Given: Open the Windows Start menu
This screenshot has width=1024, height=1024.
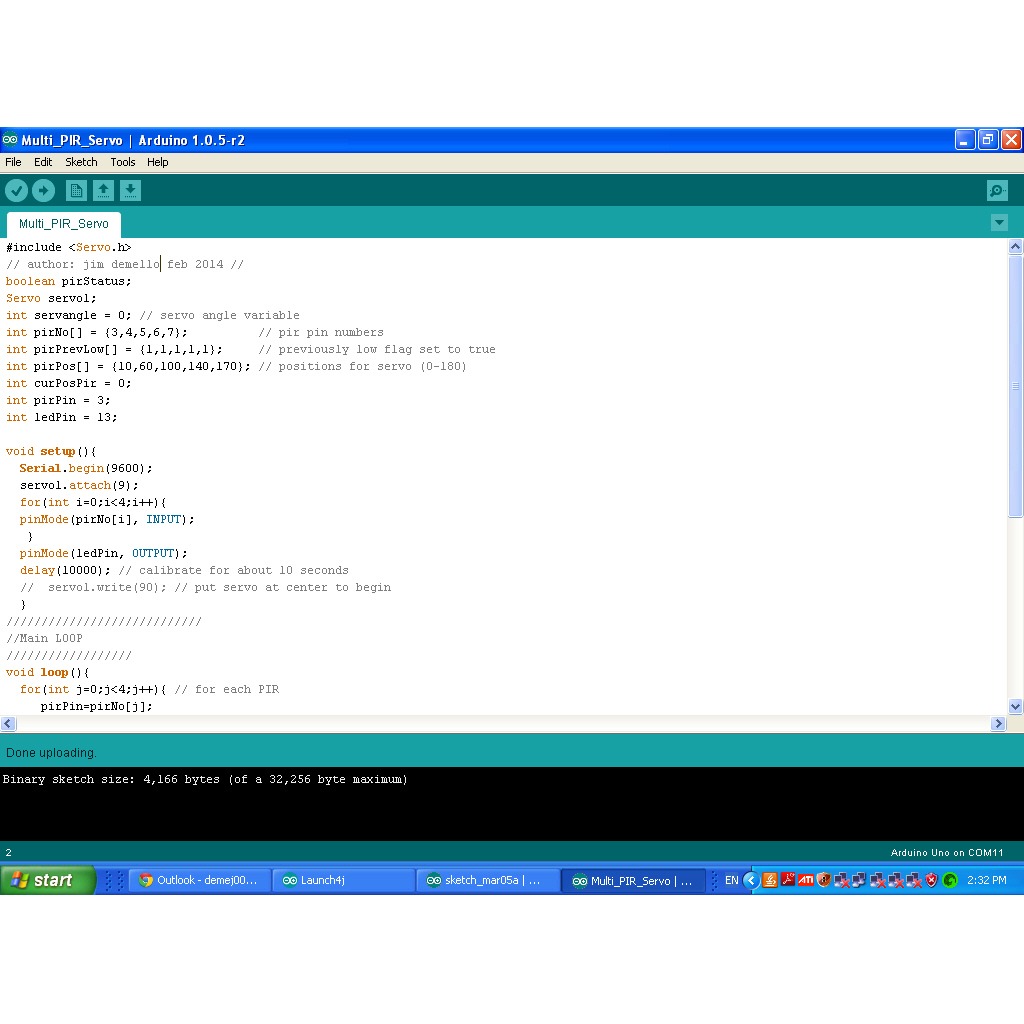Looking at the screenshot, I should (48, 880).
